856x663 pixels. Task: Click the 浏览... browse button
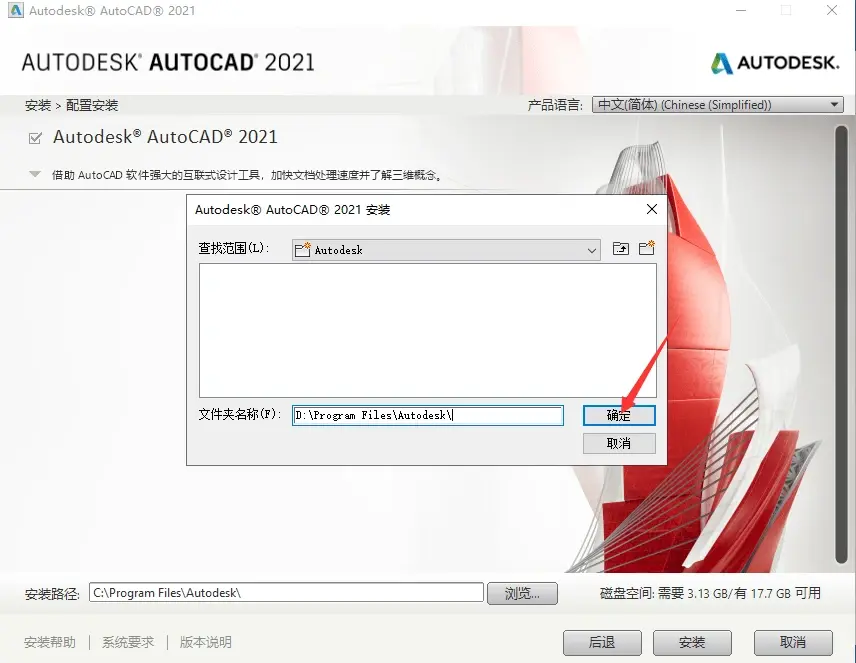tap(522, 593)
